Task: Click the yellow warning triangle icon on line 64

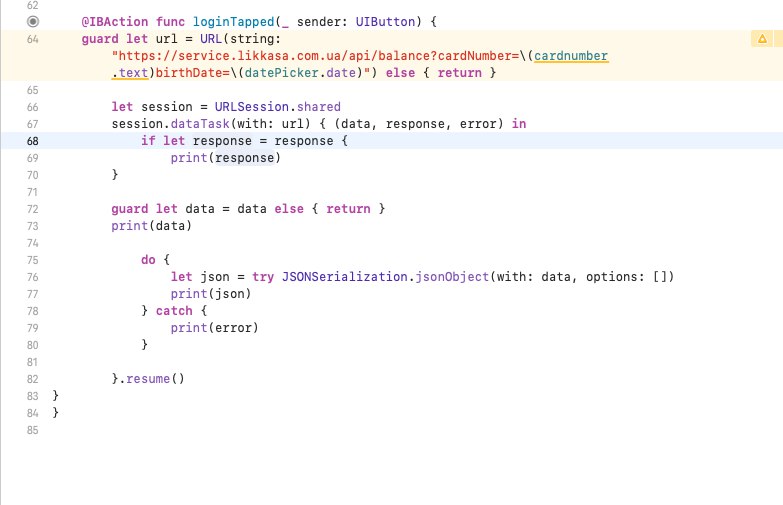Action: click(762, 39)
